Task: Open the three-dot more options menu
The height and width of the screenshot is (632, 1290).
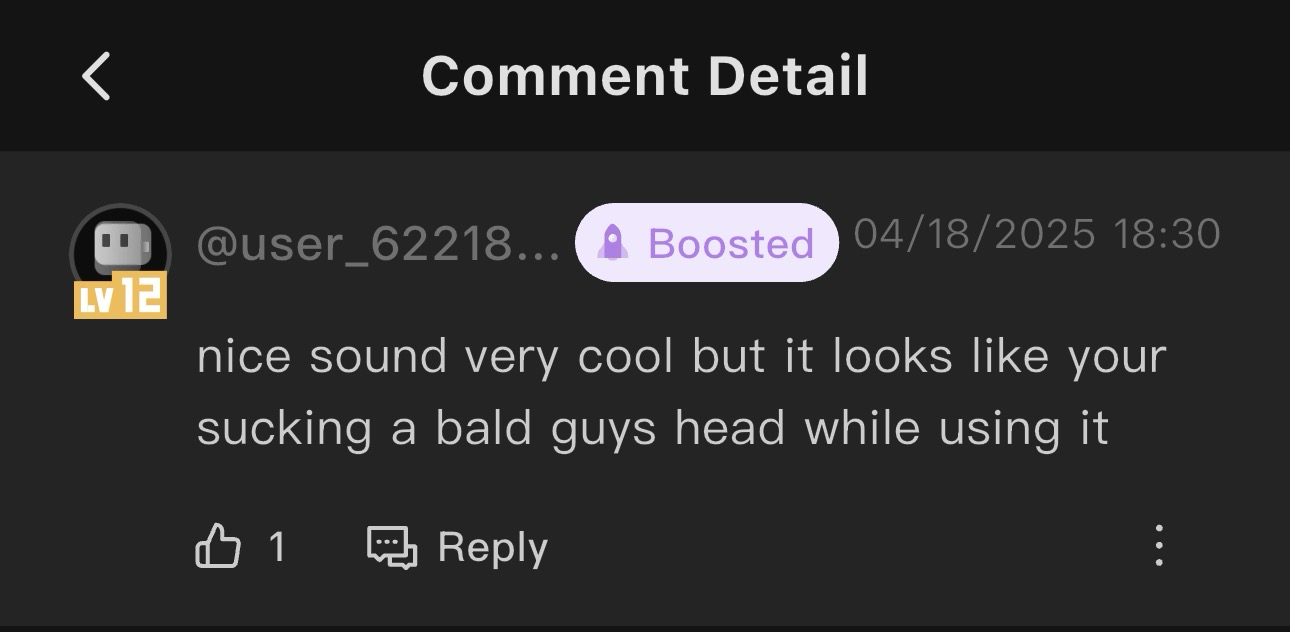Action: pyautogui.click(x=1158, y=546)
